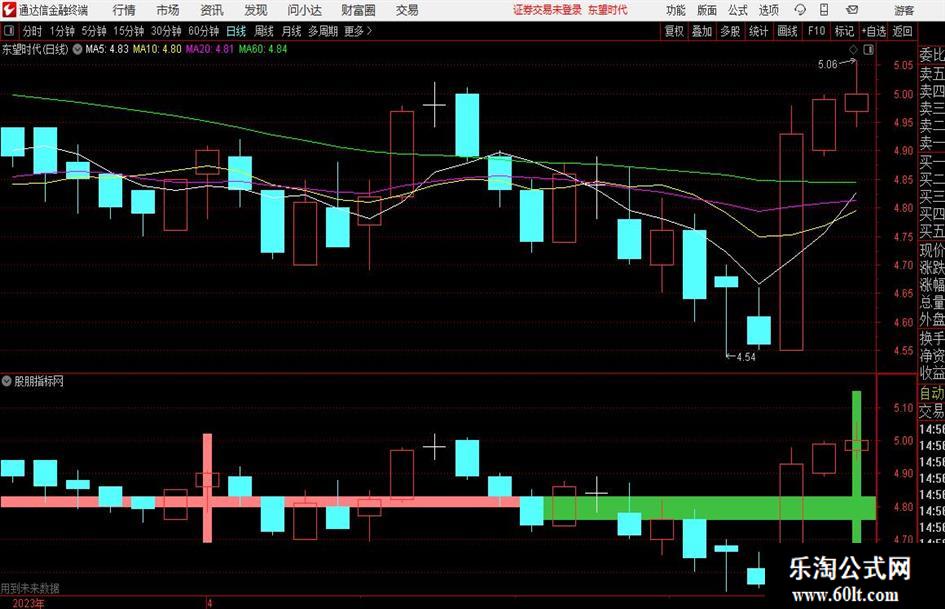
Task: Expand the 东望时代(日线) indicator dropdown arrow
Action: 77,49
